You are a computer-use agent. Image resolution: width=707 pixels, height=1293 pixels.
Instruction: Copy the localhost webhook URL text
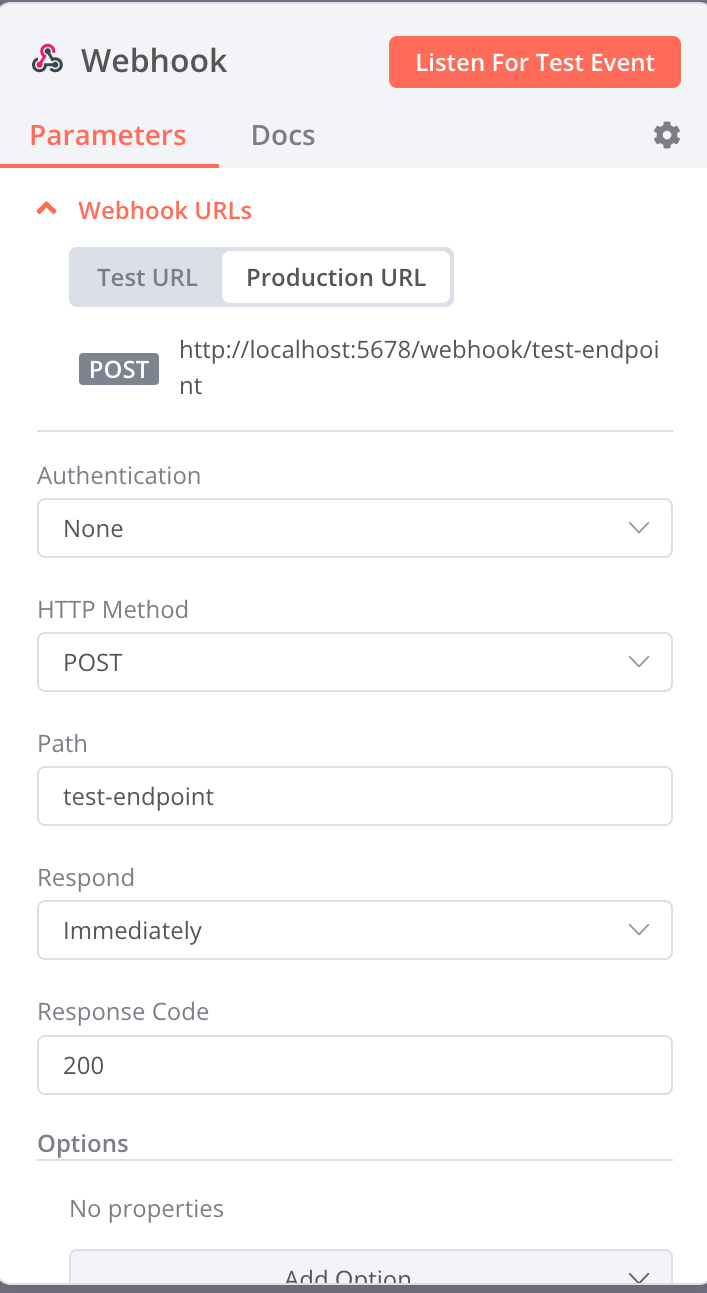[418, 367]
